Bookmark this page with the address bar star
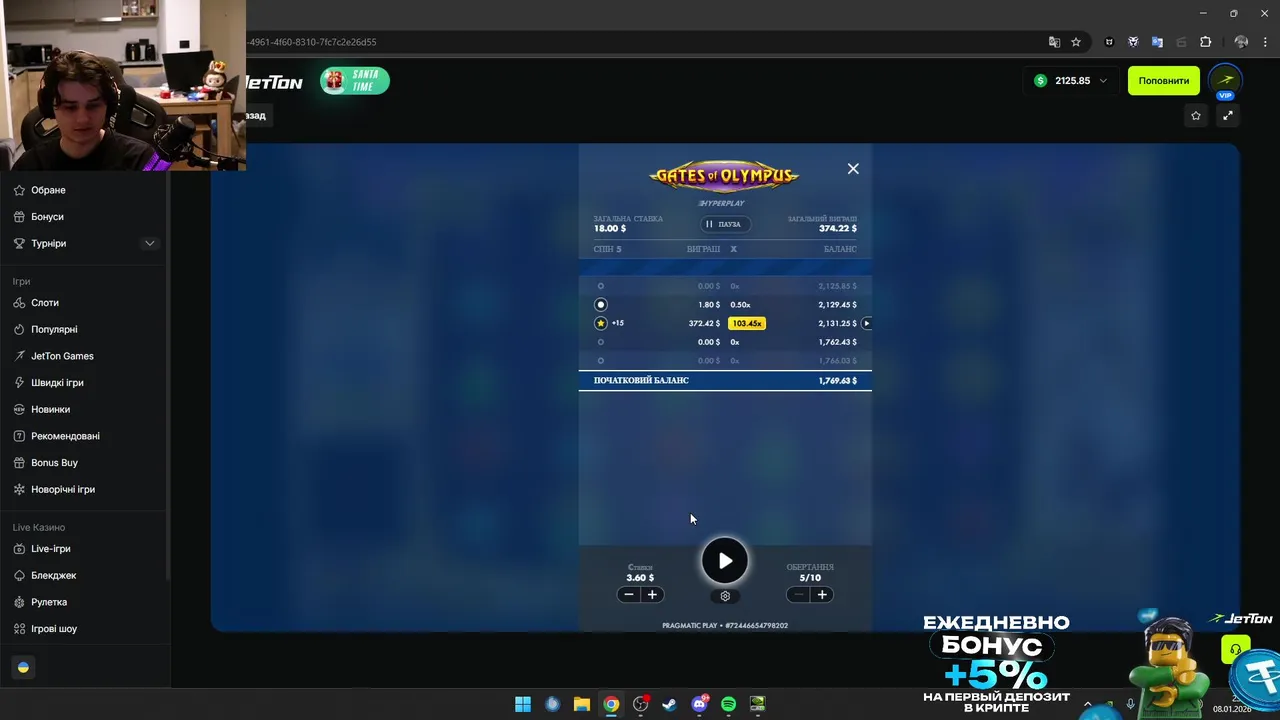Viewport: 1280px width, 720px height. click(1076, 42)
